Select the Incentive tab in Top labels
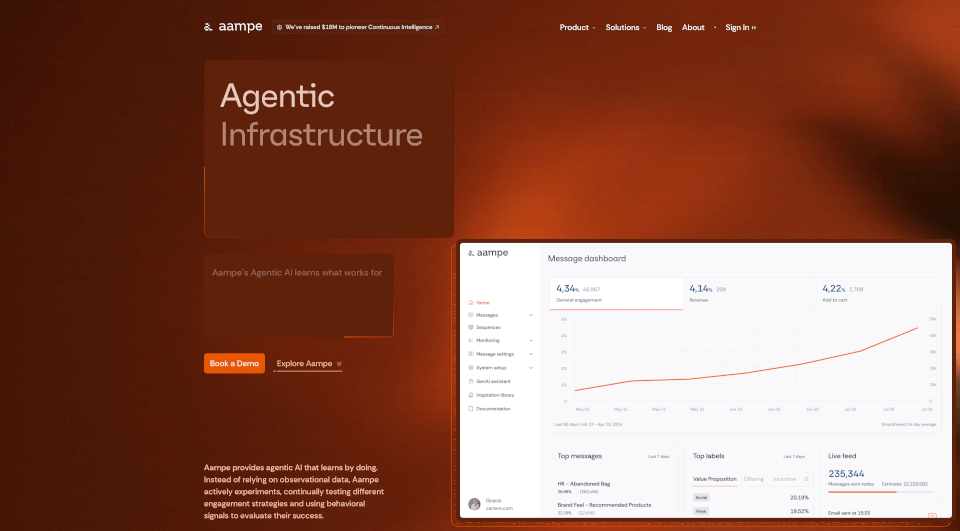The height and width of the screenshot is (531, 960). point(784,479)
